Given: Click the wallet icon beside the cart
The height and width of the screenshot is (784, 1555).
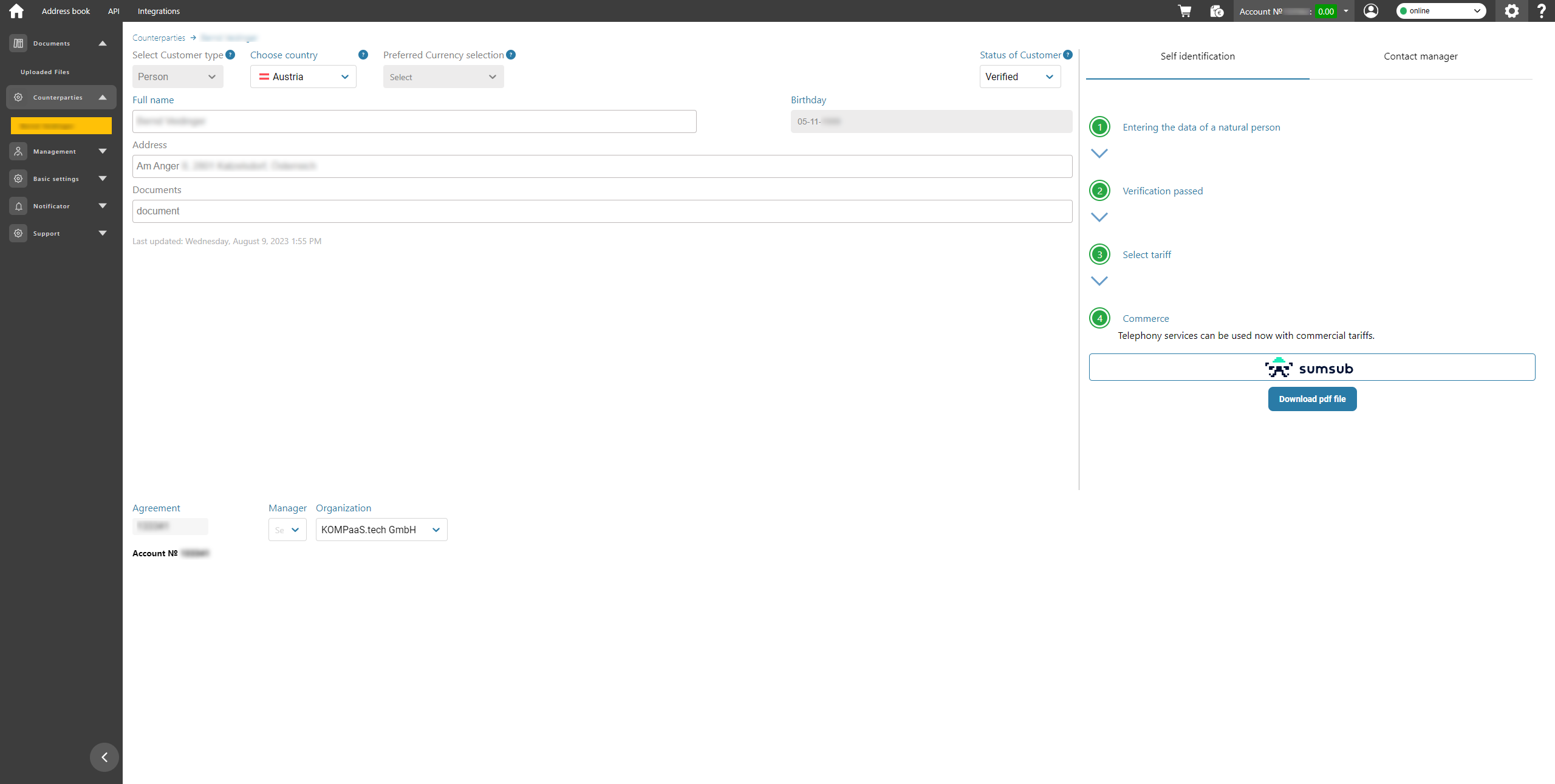Looking at the screenshot, I should (x=1216, y=11).
